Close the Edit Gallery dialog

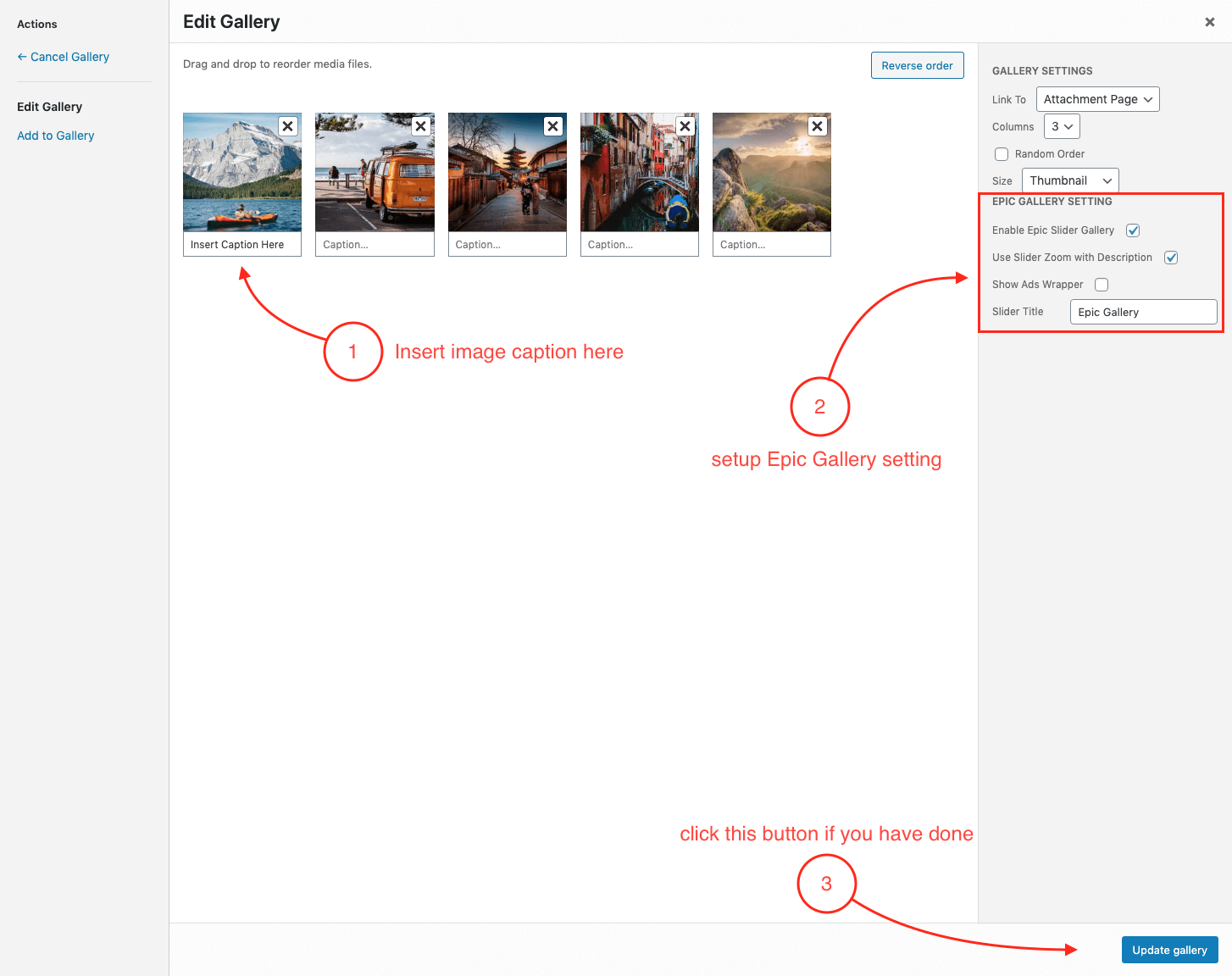click(1209, 22)
